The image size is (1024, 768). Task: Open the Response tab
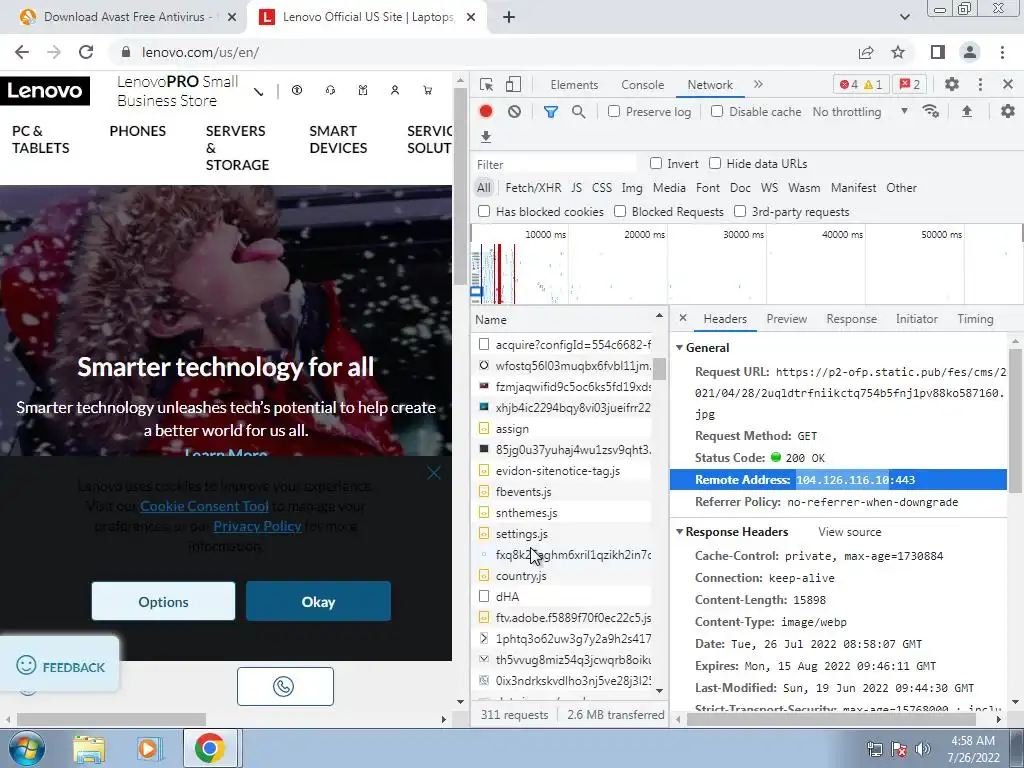851,319
